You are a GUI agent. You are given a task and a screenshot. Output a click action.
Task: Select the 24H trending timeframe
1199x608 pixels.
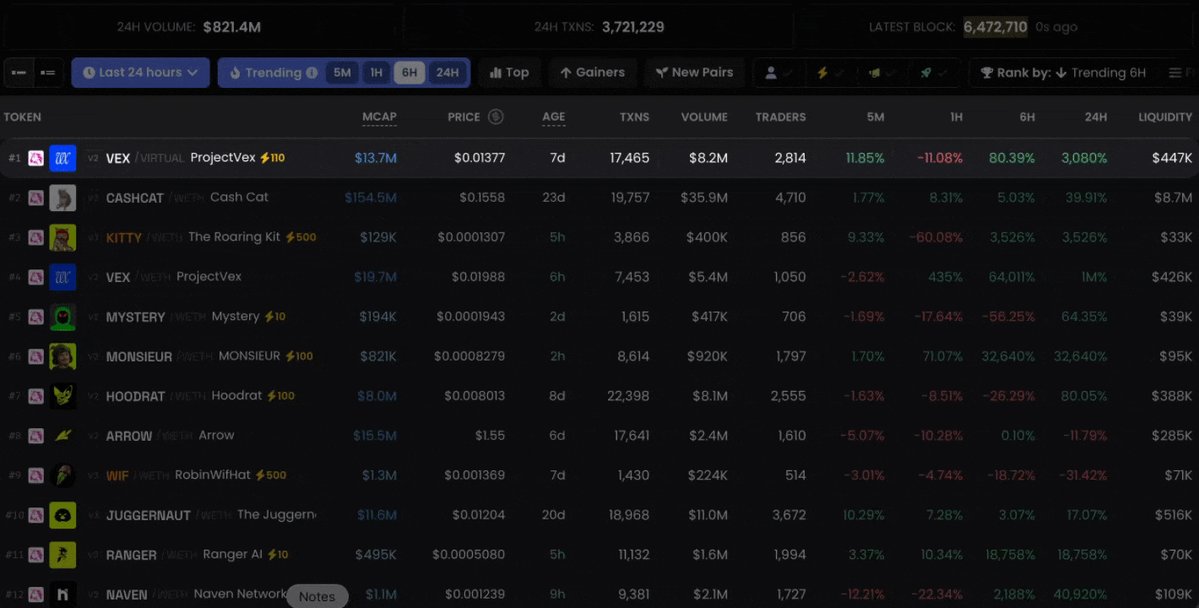point(447,73)
